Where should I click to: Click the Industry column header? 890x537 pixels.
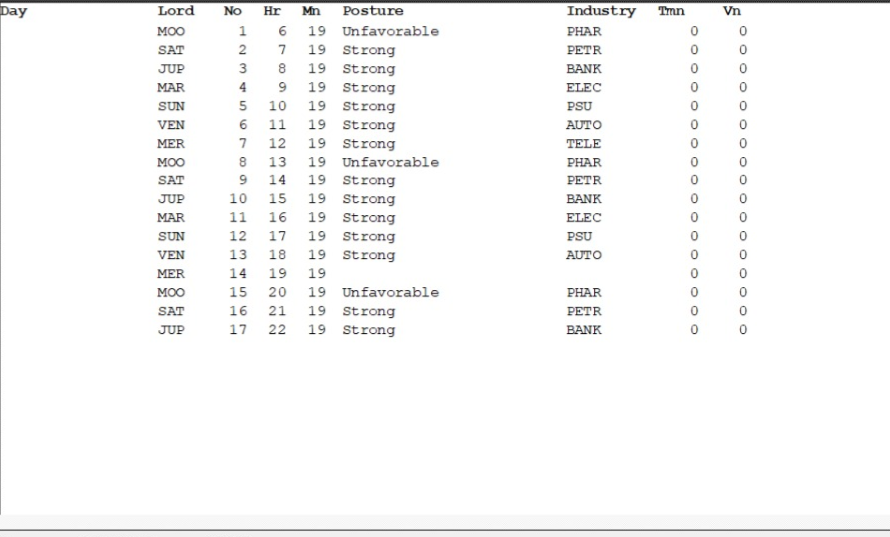pos(601,11)
